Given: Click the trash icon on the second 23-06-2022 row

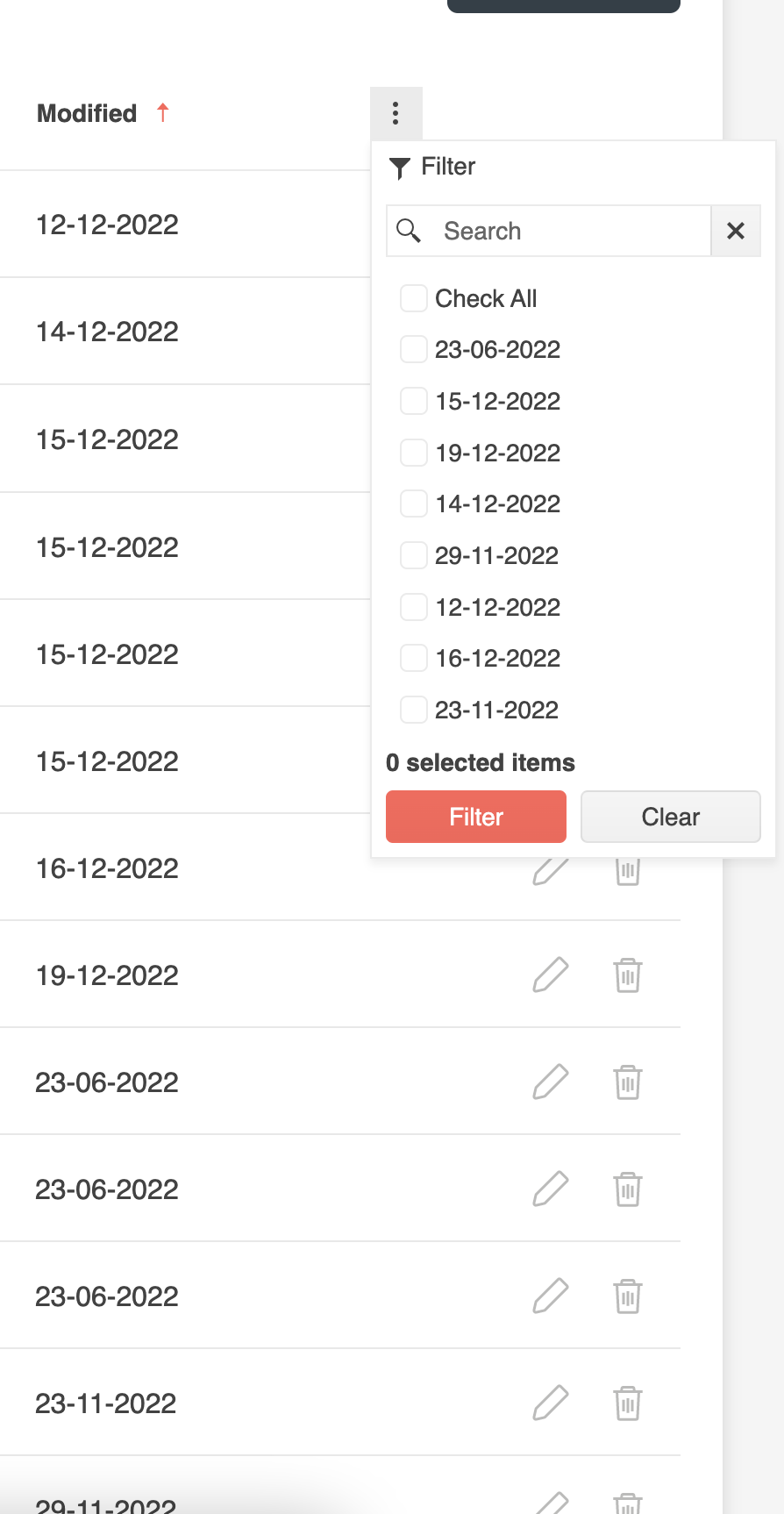Looking at the screenshot, I should [x=628, y=1189].
